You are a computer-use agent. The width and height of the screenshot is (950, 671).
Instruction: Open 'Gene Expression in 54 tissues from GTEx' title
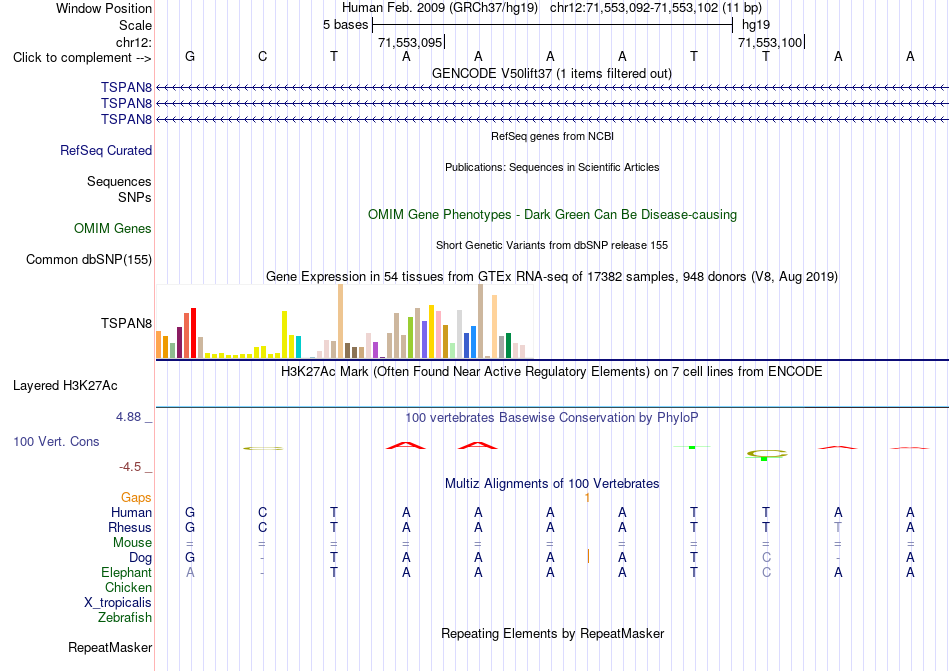click(551, 277)
